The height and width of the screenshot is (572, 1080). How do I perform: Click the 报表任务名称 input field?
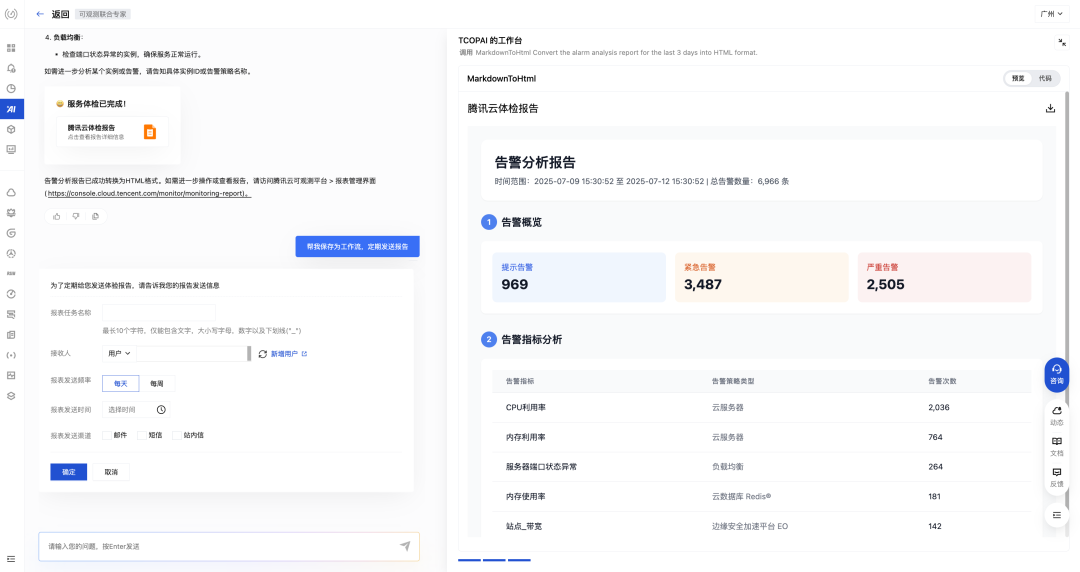click(x=159, y=313)
